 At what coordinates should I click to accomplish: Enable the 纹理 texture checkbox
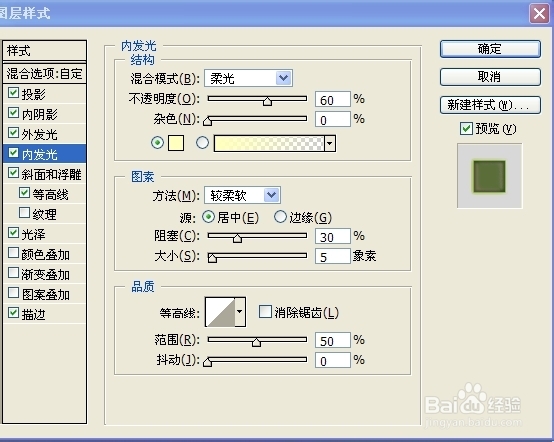click(x=24, y=213)
